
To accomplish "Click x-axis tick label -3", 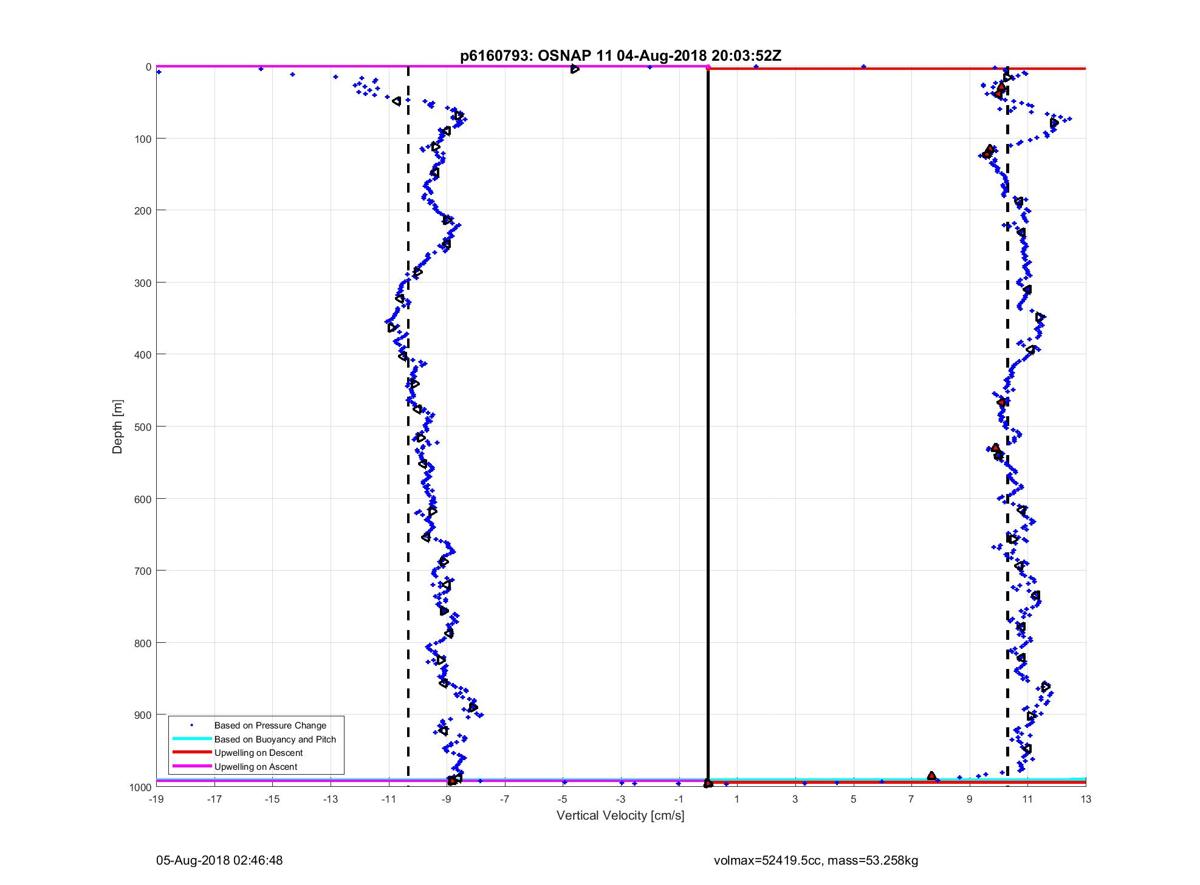I will [x=621, y=799].
